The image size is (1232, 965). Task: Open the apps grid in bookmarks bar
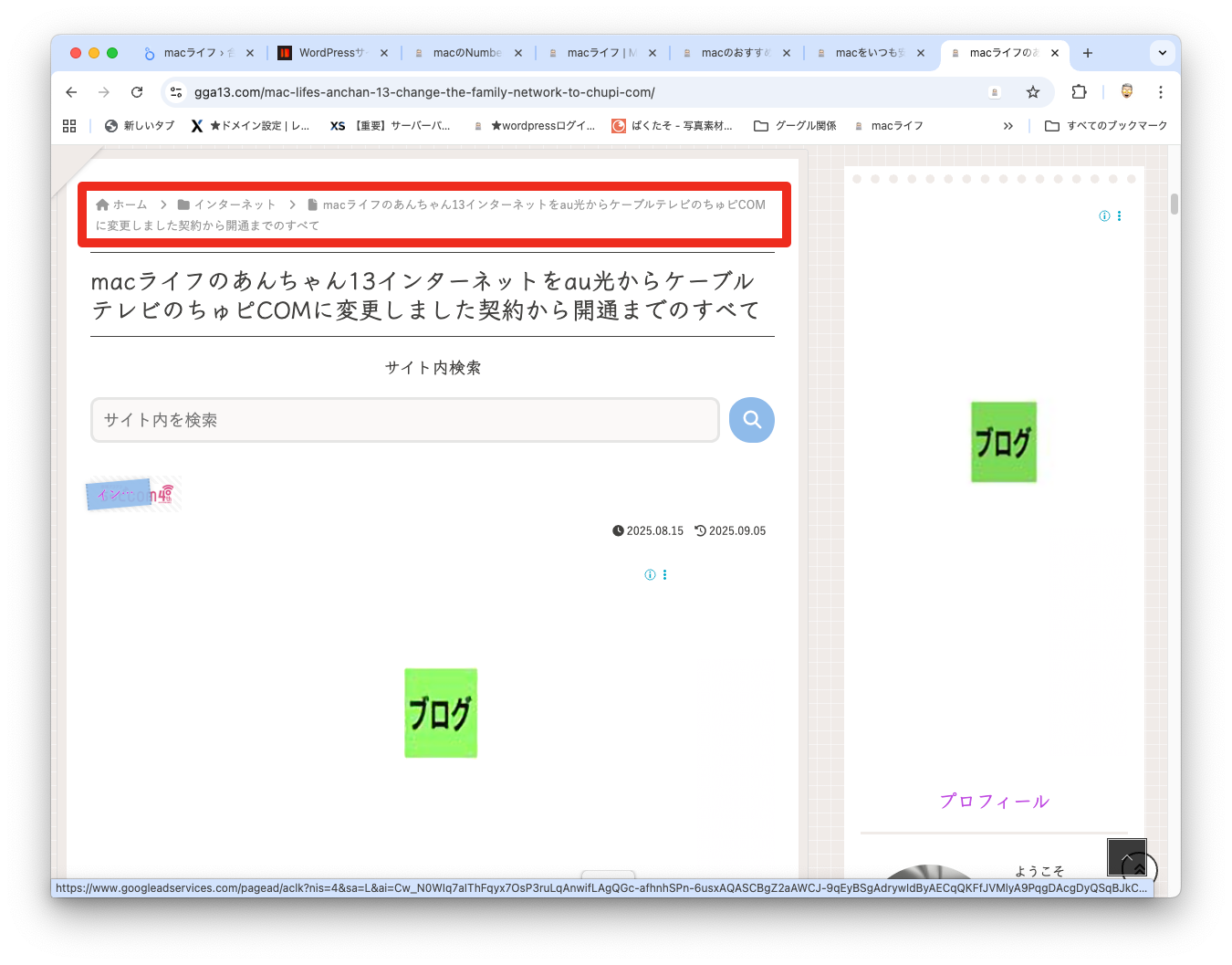[69, 126]
